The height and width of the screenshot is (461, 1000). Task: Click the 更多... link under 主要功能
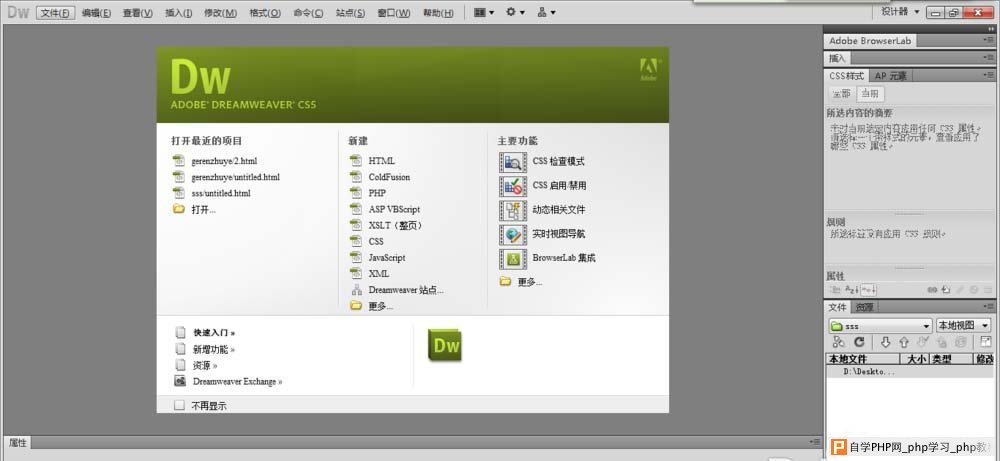530,282
